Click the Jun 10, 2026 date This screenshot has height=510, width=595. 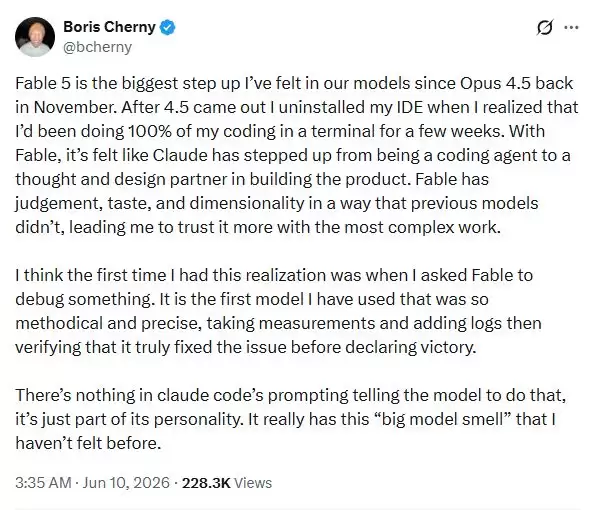pyautogui.click(x=126, y=483)
